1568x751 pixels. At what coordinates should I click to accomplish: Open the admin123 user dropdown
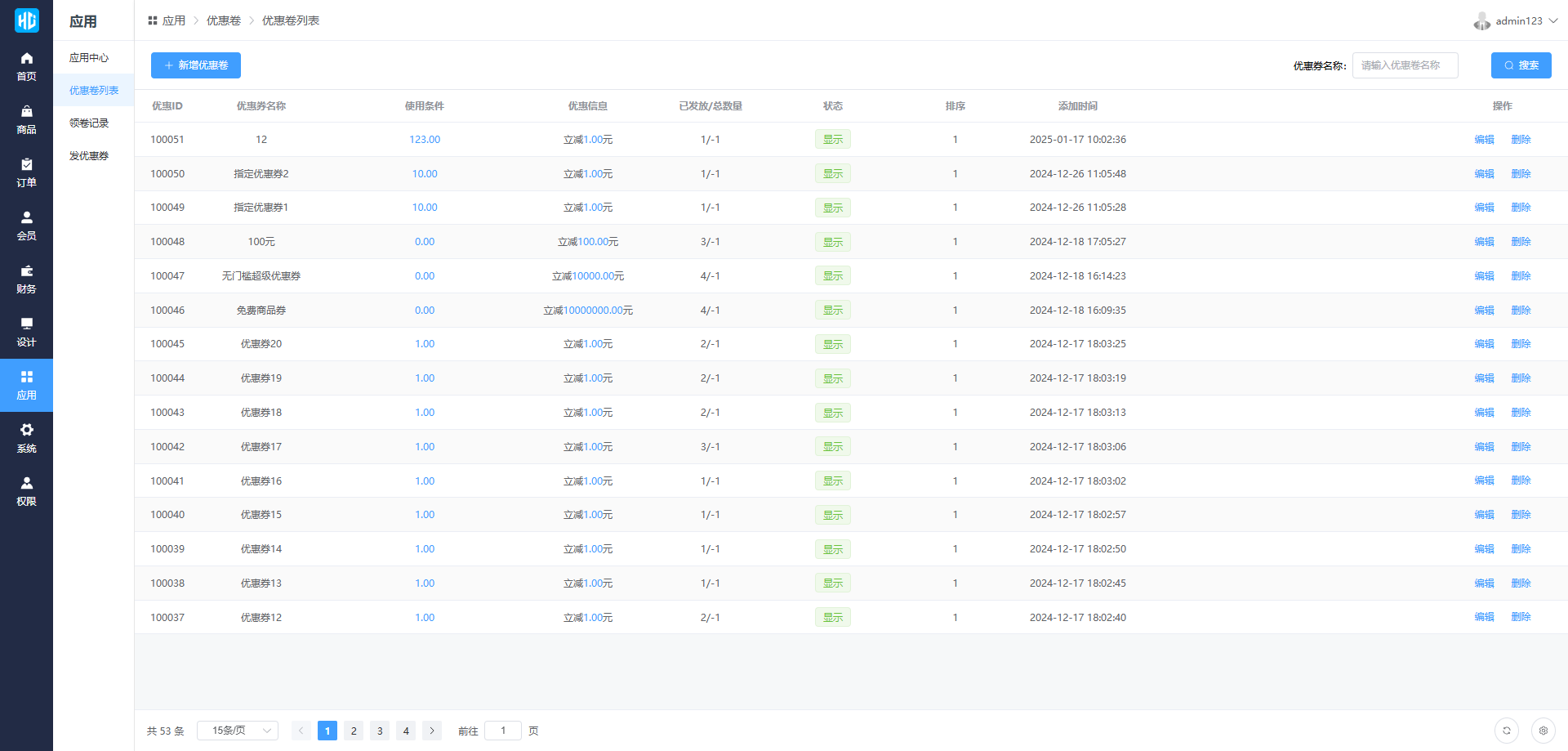(x=1517, y=21)
